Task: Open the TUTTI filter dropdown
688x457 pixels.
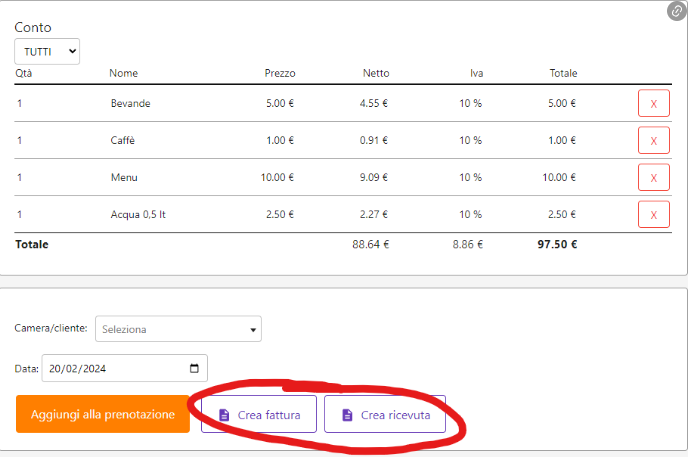Action: click(x=46, y=51)
